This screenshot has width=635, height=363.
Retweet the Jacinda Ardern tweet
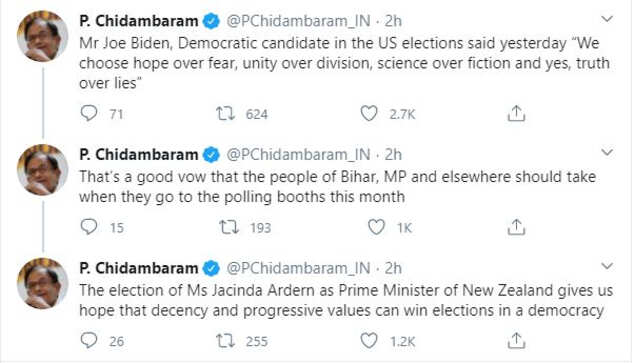[225, 340]
